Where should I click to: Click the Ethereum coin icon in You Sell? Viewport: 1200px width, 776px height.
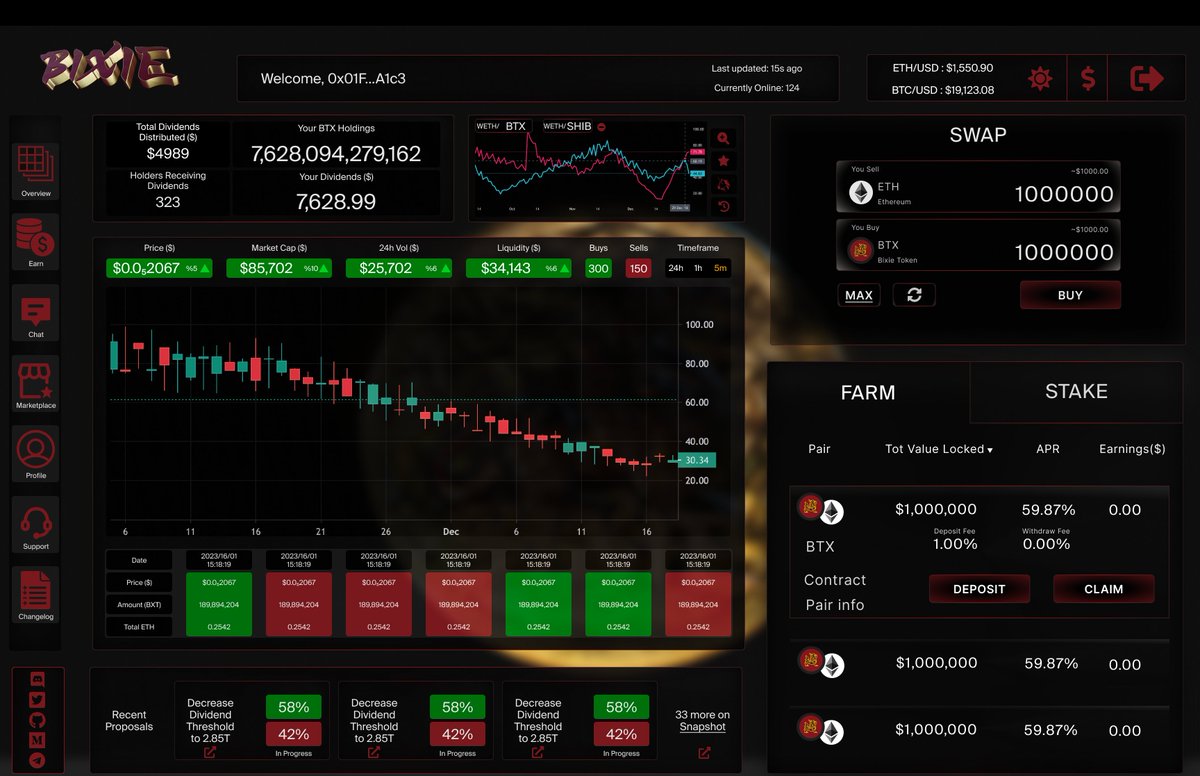pyautogui.click(x=859, y=193)
